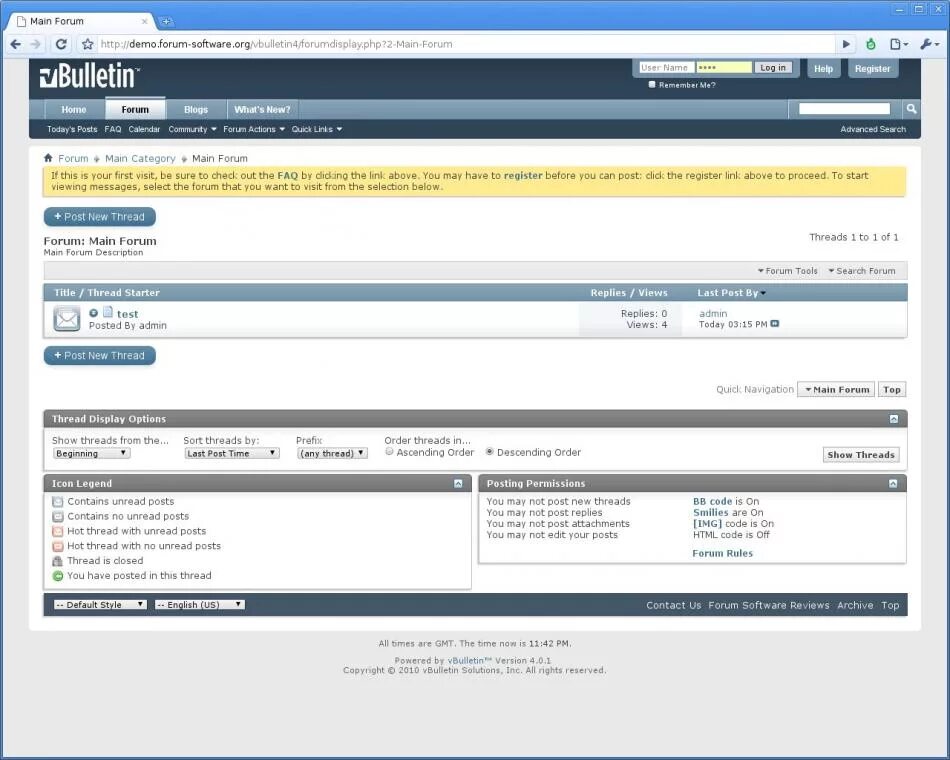Click Contains unread posts legend icon
This screenshot has width=950, height=760.
pyautogui.click(x=58, y=502)
